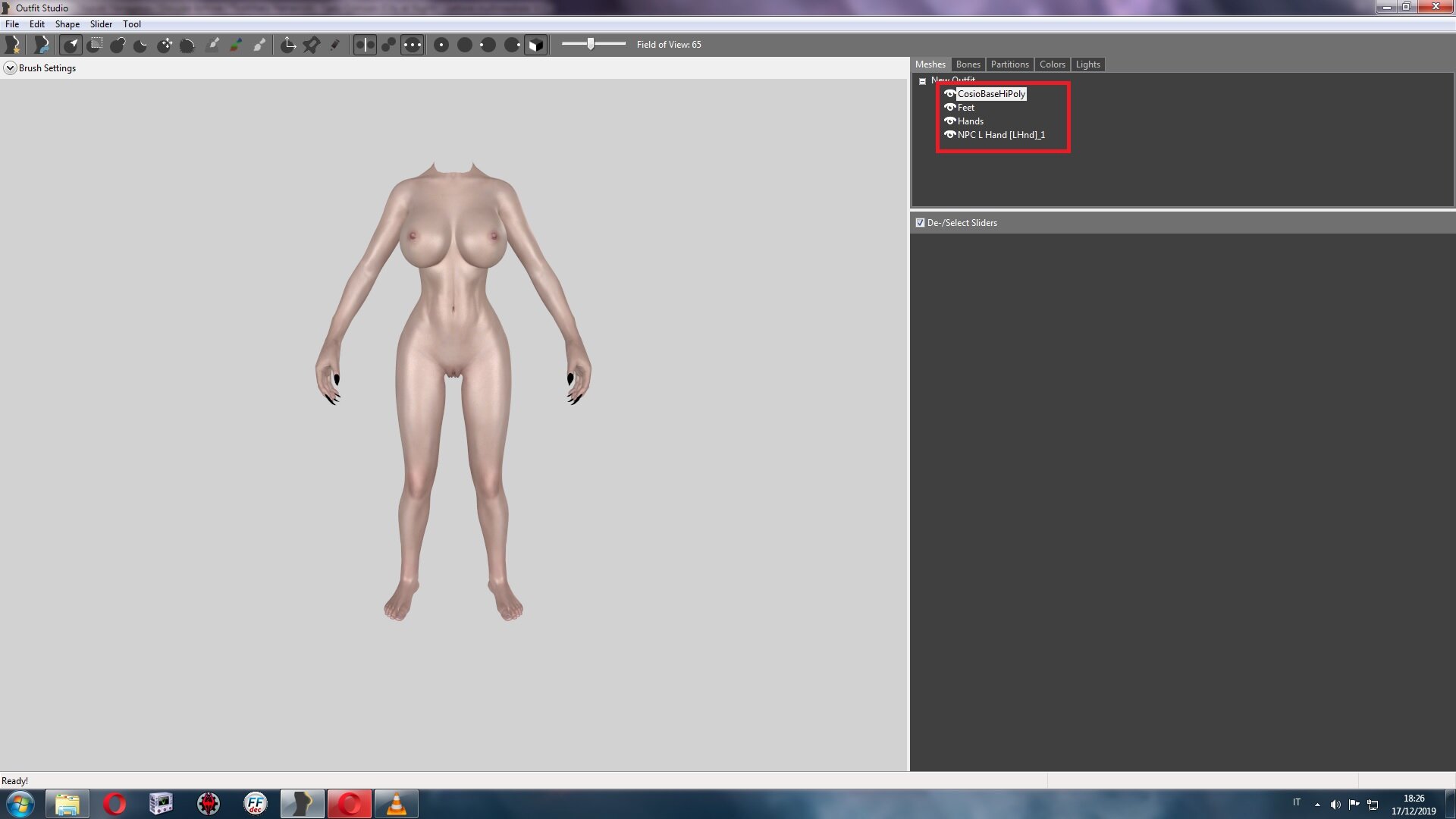Screen dimensions: 1456x819
Task: Select the Smooth brush tool
Action: (188, 45)
